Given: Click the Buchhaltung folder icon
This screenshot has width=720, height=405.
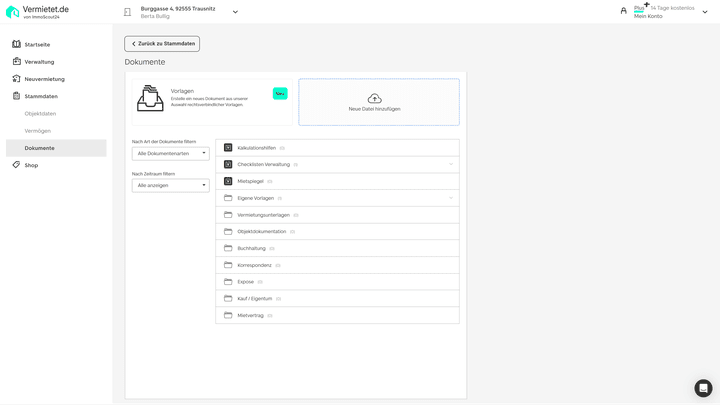Looking at the screenshot, I should 228,248.
